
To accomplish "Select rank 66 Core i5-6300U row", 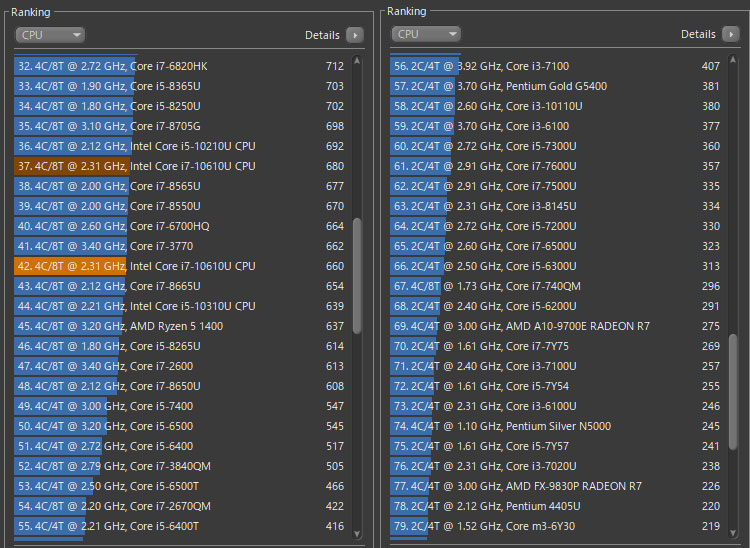I will click(557, 266).
